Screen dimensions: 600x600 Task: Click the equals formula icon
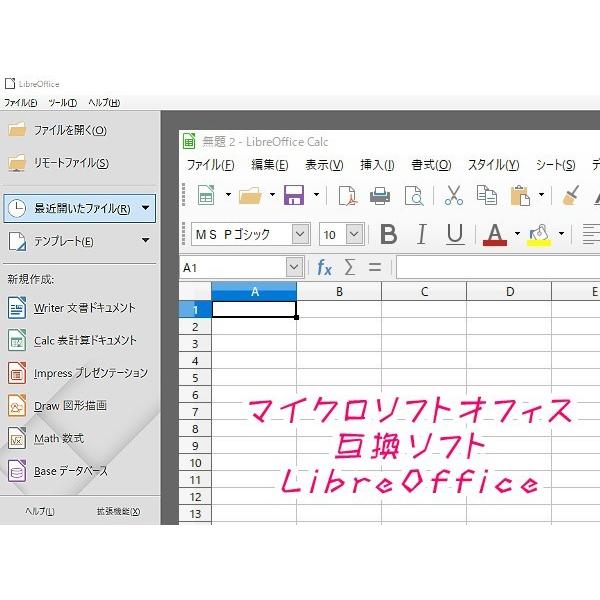375,267
